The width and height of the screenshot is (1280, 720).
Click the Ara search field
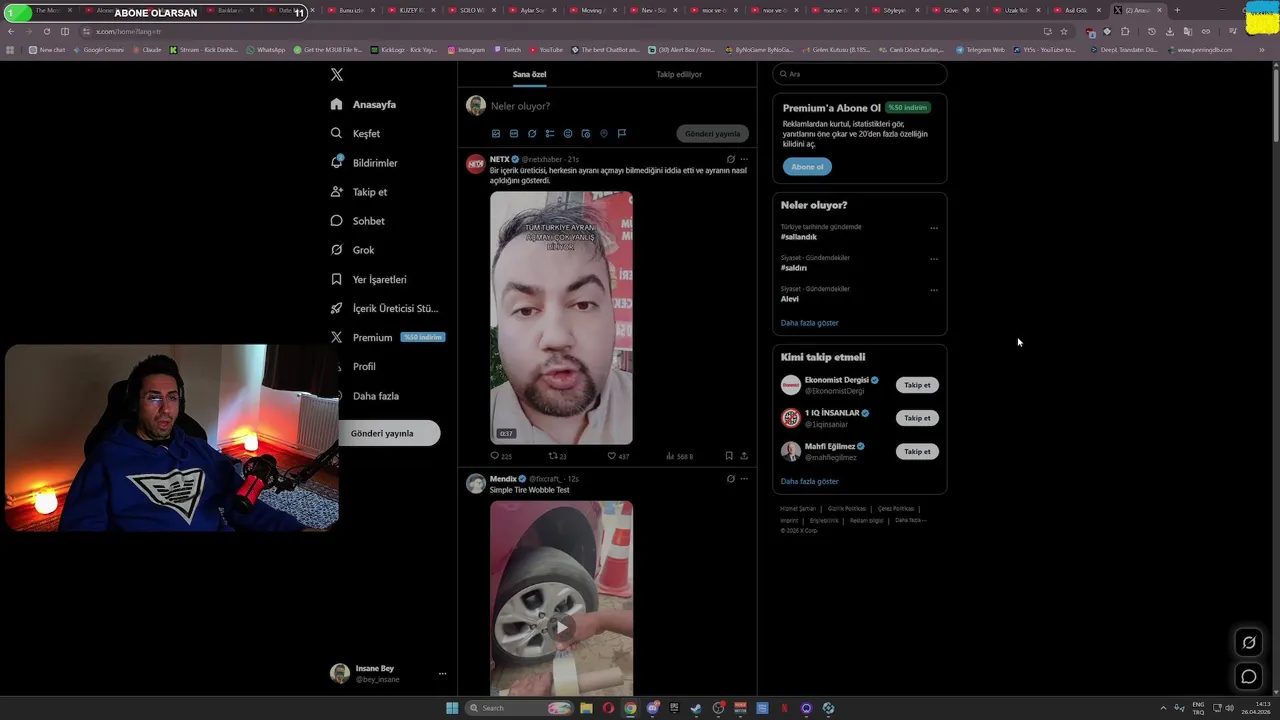point(860,74)
